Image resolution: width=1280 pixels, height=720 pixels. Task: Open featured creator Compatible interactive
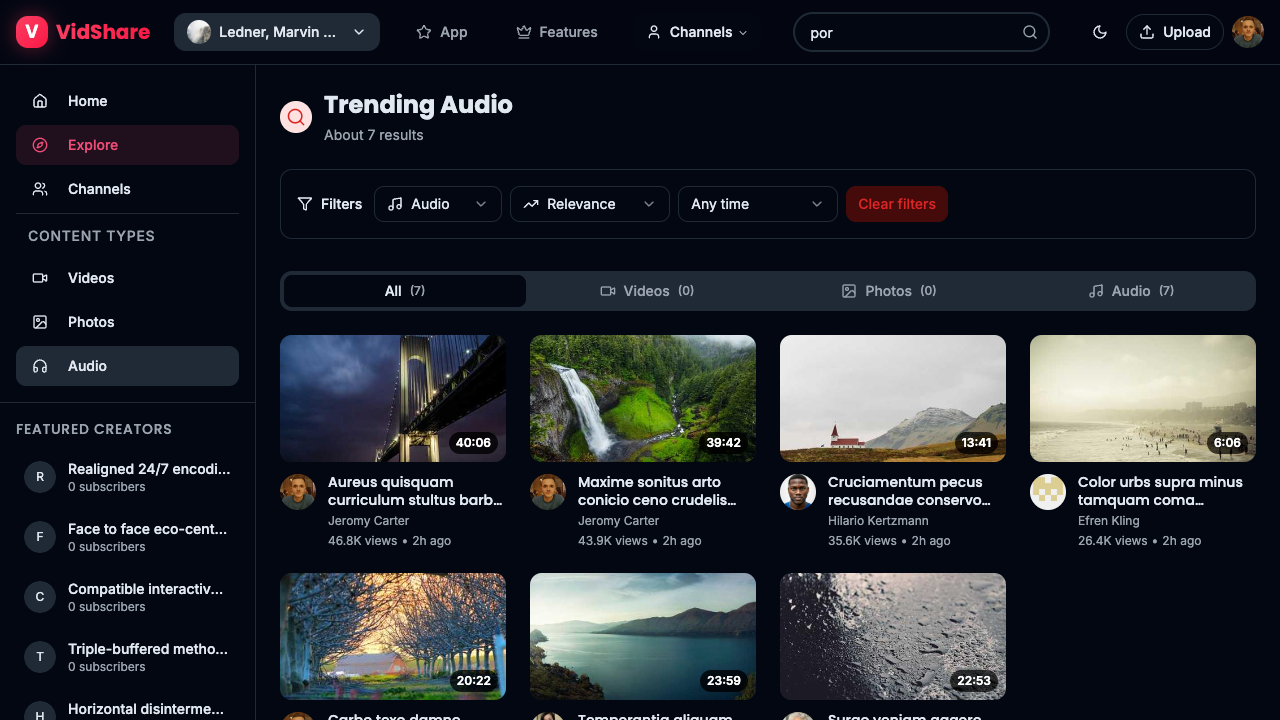click(x=127, y=597)
